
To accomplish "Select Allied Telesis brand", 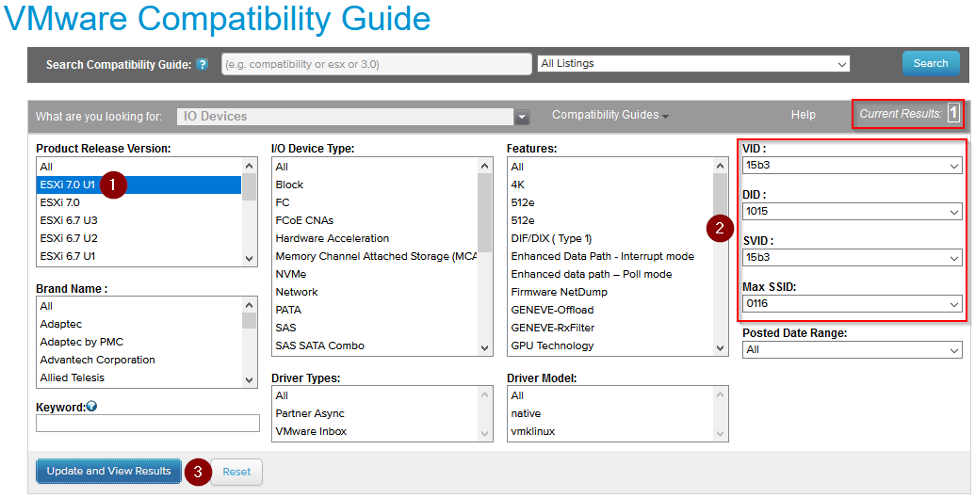I will coord(139,378).
